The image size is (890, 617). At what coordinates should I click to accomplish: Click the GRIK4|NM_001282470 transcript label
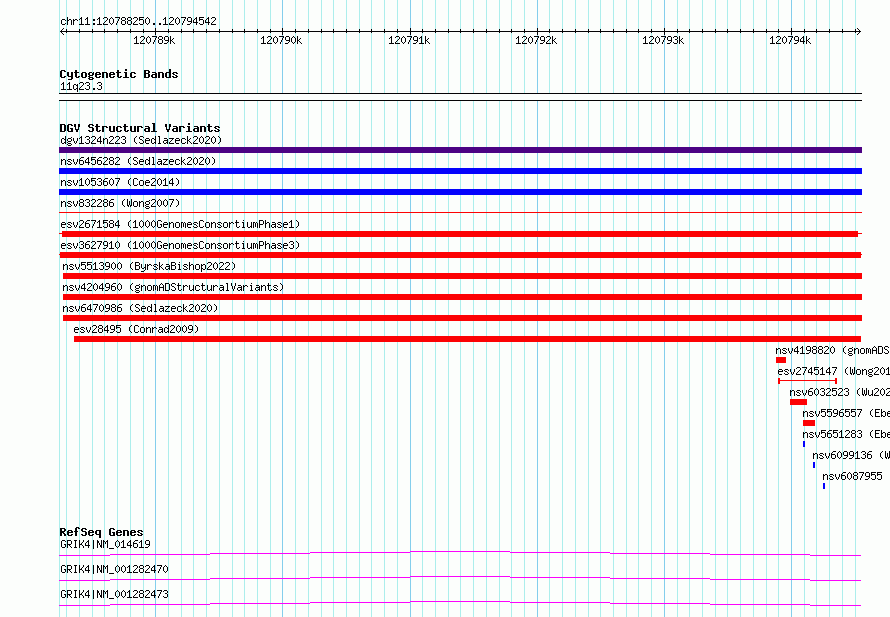114,569
